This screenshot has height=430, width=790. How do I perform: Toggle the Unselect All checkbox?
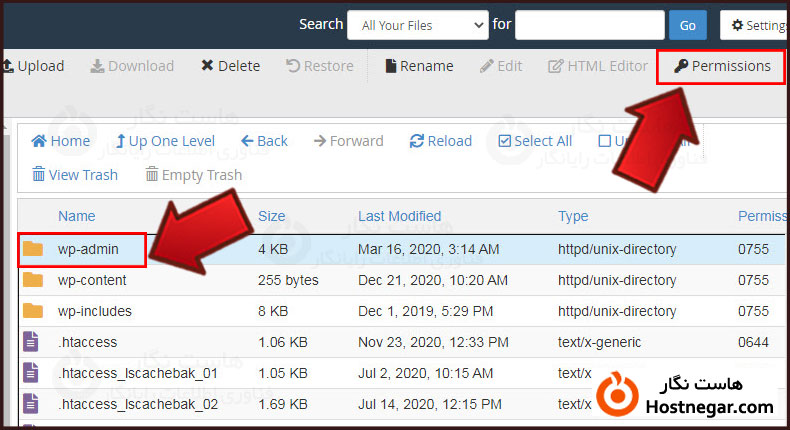pos(604,141)
